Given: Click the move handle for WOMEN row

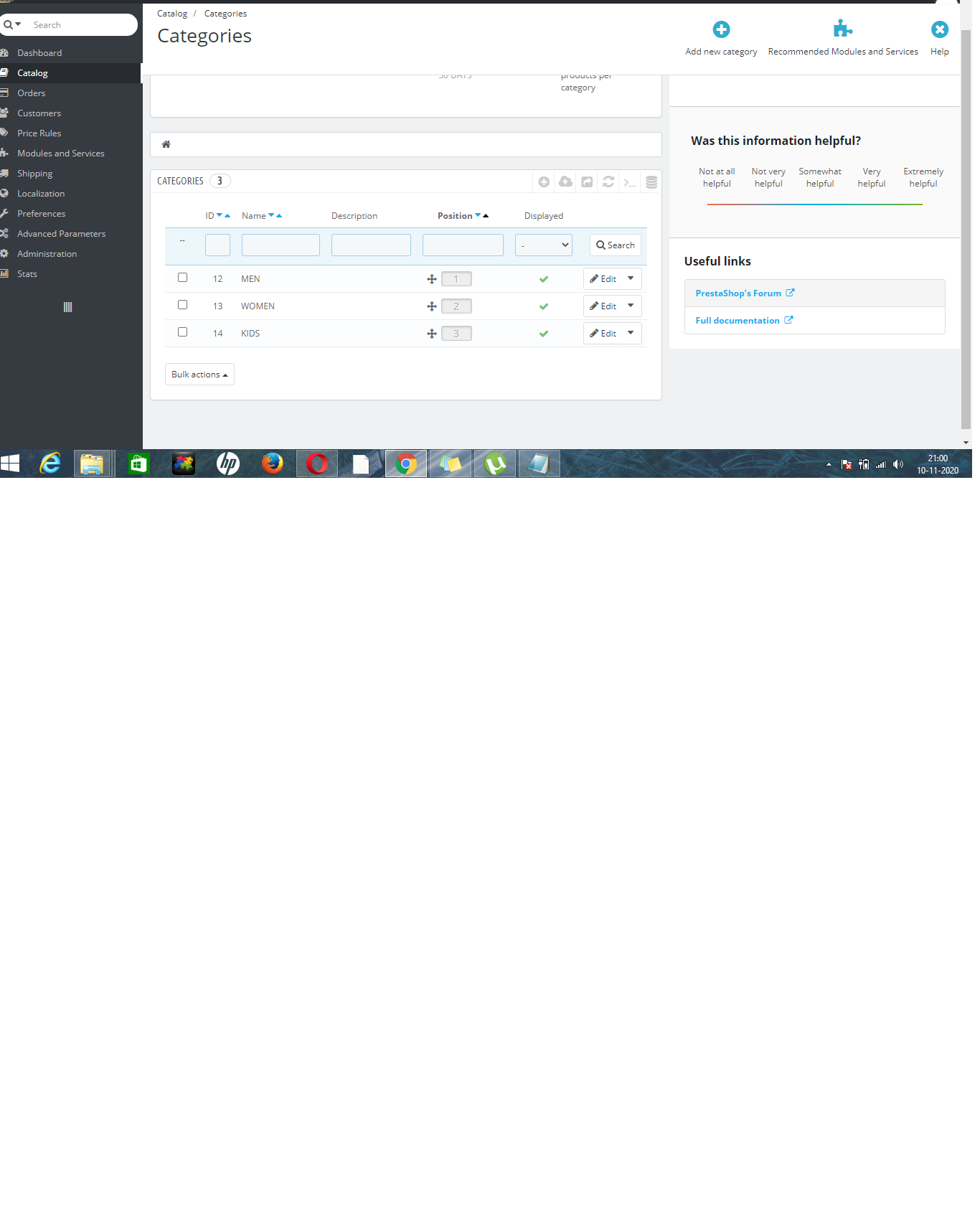Looking at the screenshot, I should coord(432,306).
